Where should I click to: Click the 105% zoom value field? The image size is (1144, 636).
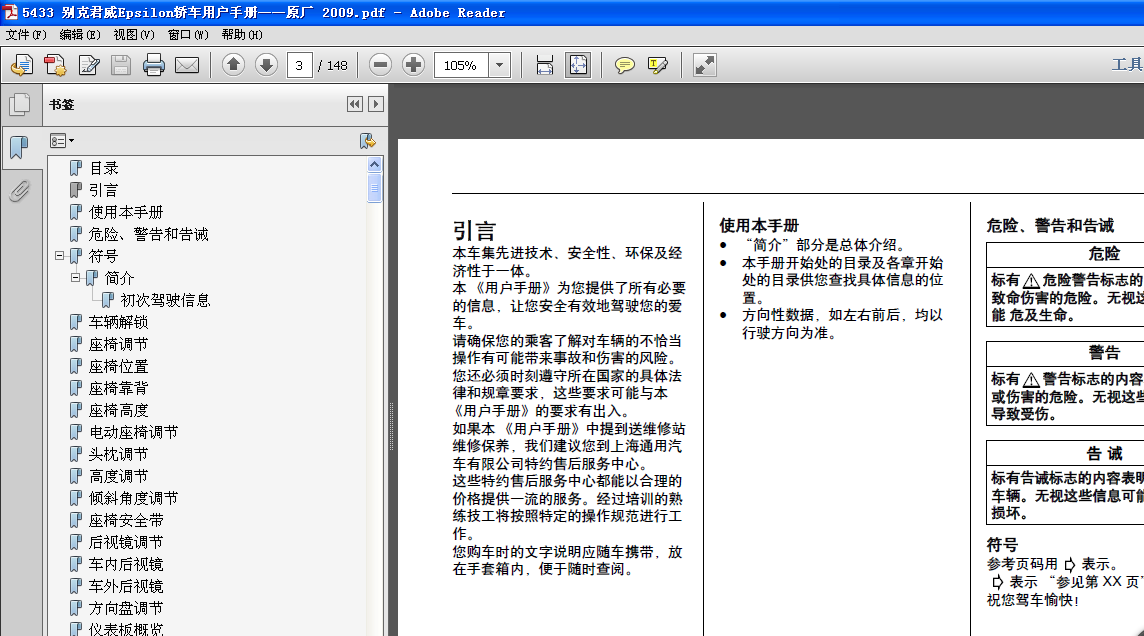click(461, 65)
